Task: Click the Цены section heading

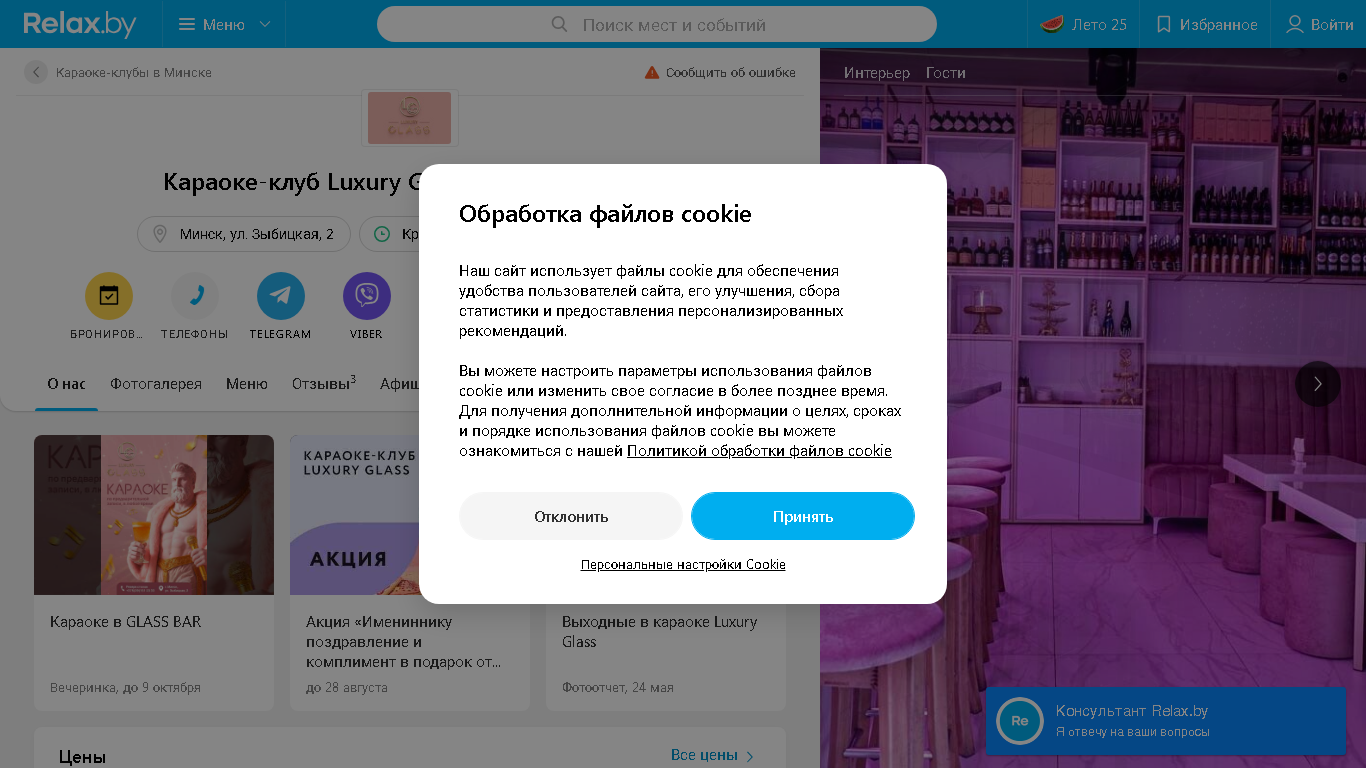Action: coord(82,757)
